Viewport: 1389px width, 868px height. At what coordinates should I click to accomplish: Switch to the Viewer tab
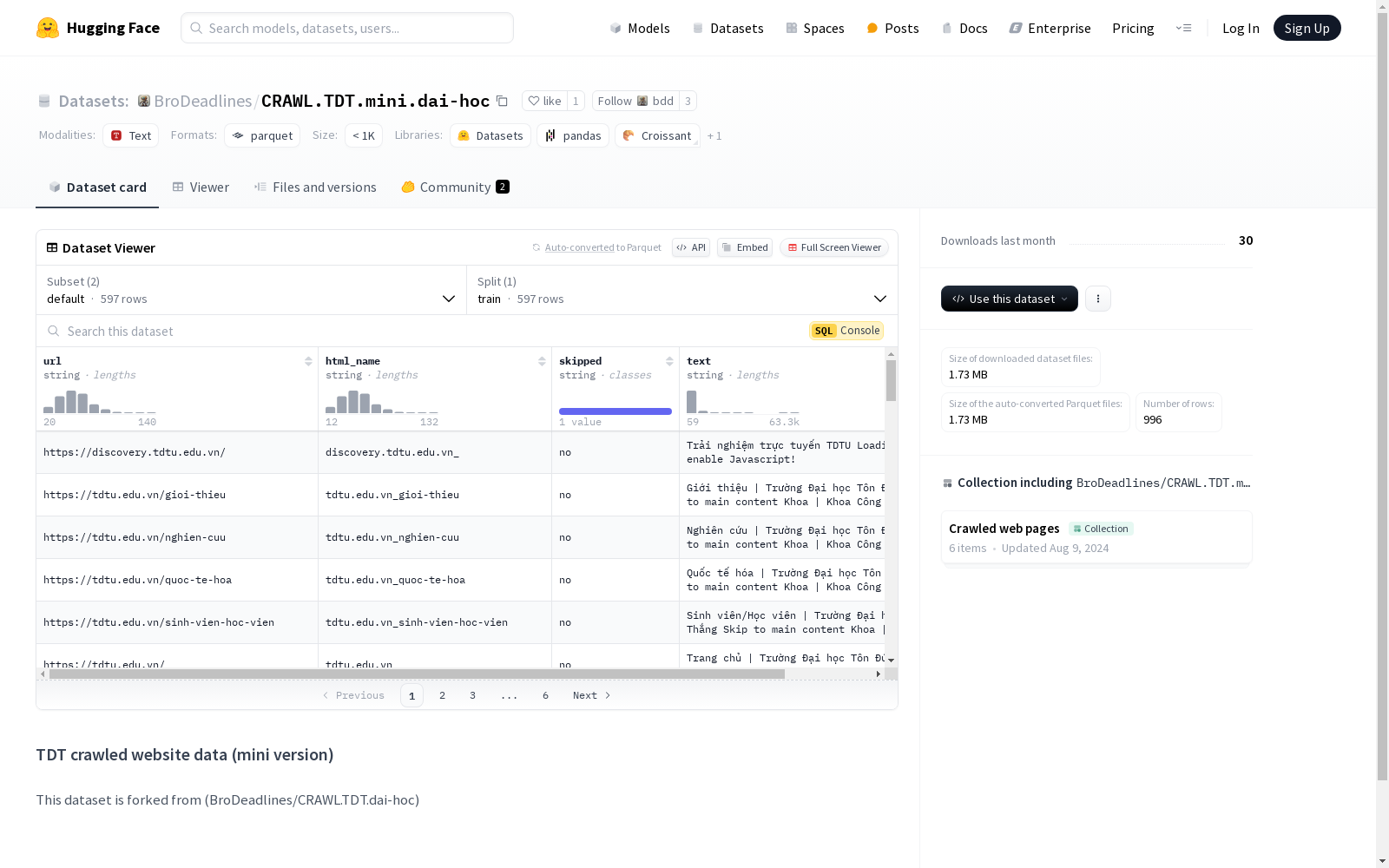(x=201, y=187)
